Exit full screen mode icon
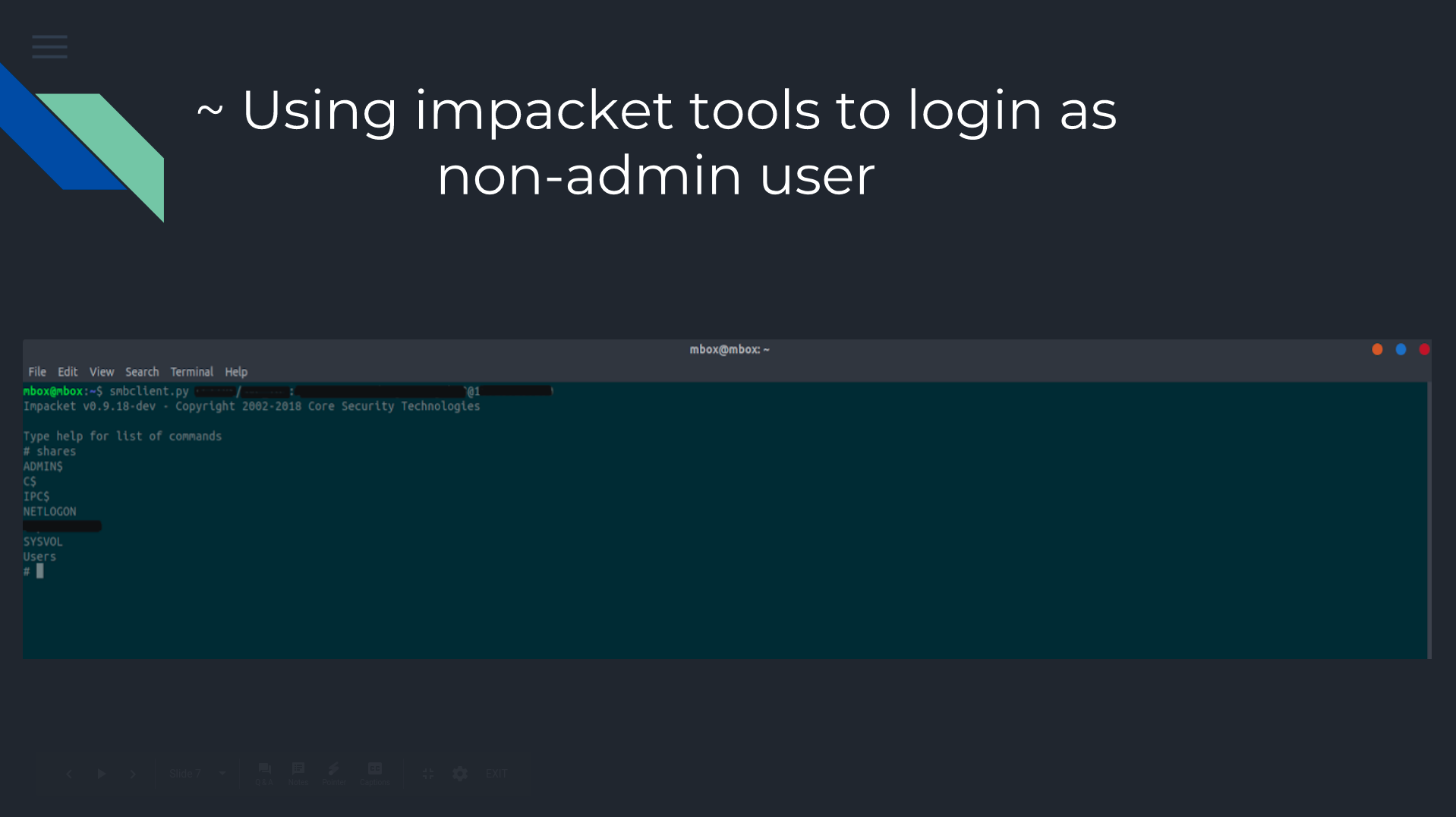The width and height of the screenshot is (1456, 817). 428,774
